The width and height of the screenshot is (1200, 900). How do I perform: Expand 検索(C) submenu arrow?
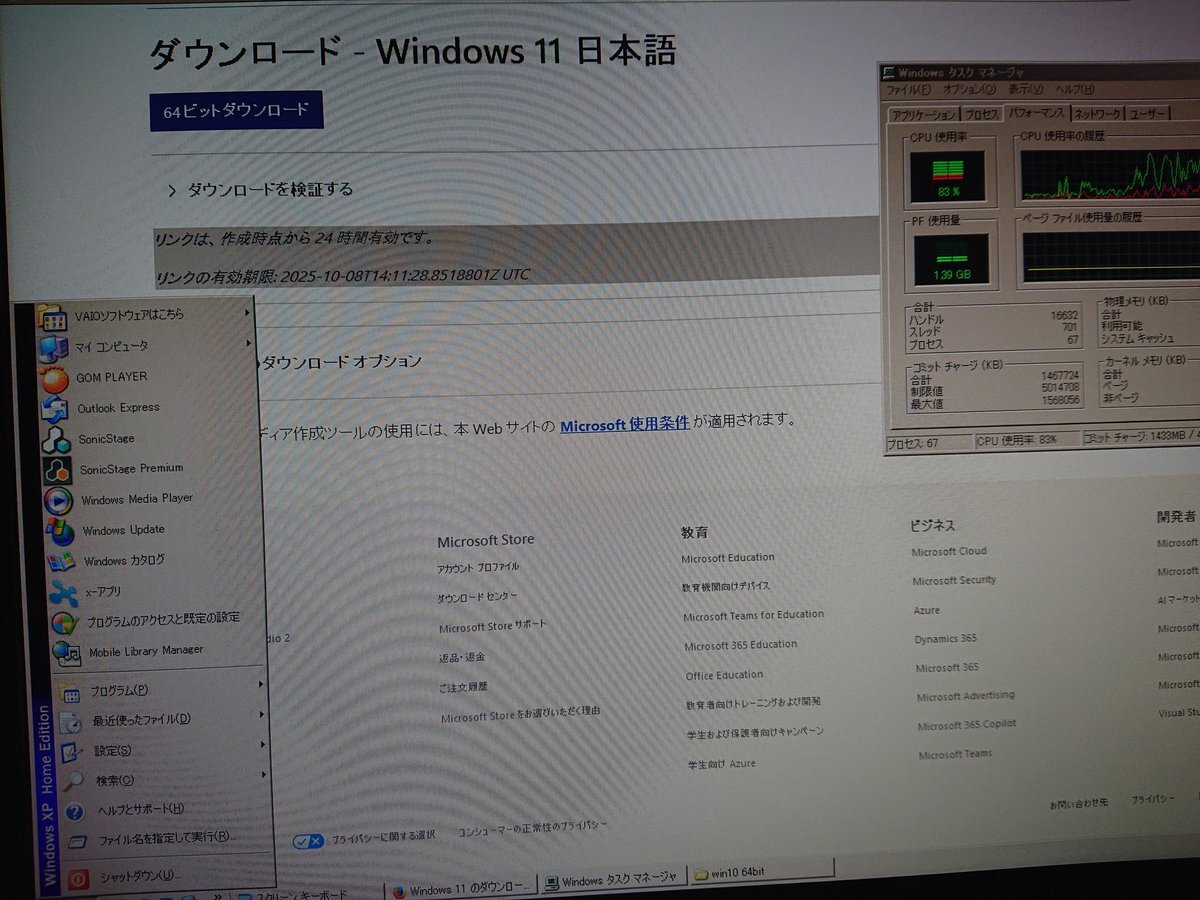click(x=265, y=774)
